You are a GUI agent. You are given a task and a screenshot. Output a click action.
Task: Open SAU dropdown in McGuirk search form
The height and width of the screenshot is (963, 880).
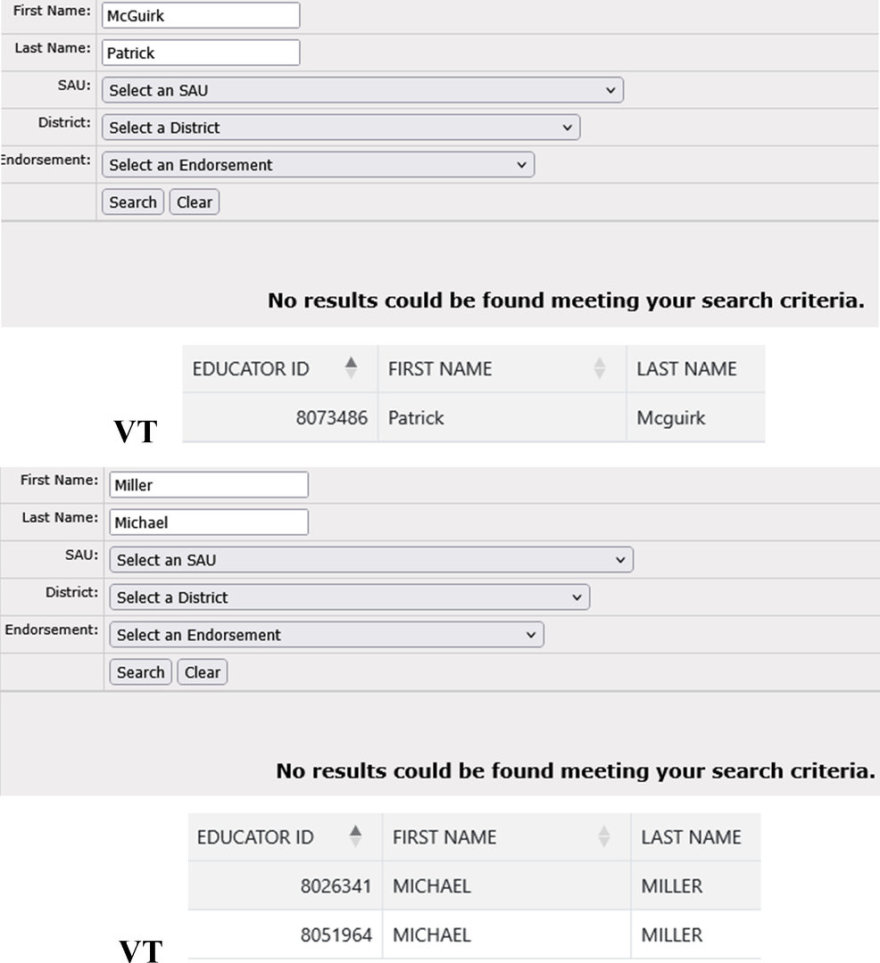point(362,90)
